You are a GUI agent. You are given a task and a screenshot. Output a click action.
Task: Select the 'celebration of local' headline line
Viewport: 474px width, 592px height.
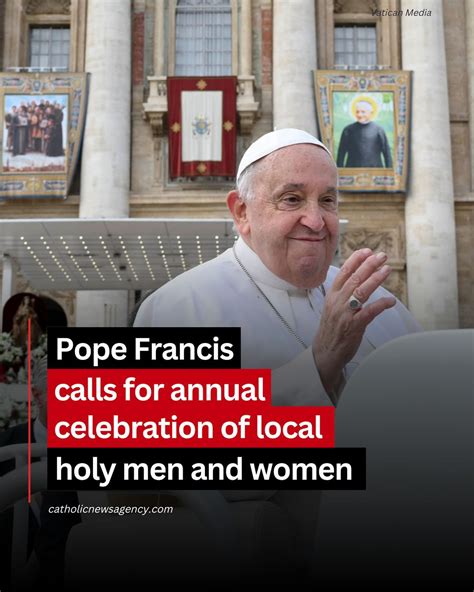191,427
